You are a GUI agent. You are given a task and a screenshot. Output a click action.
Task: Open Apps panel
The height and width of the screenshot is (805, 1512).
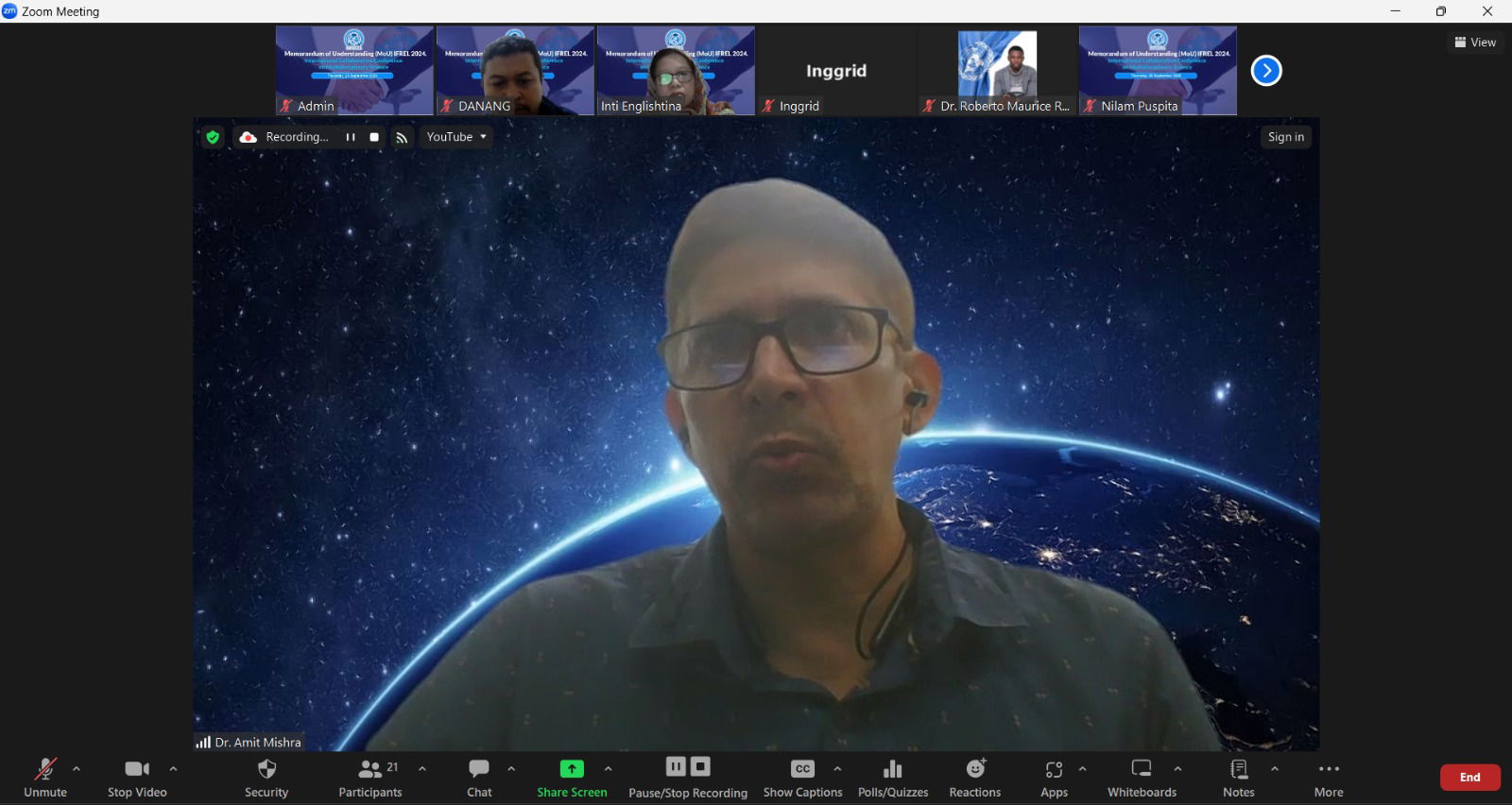pyautogui.click(x=1055, y=779)
